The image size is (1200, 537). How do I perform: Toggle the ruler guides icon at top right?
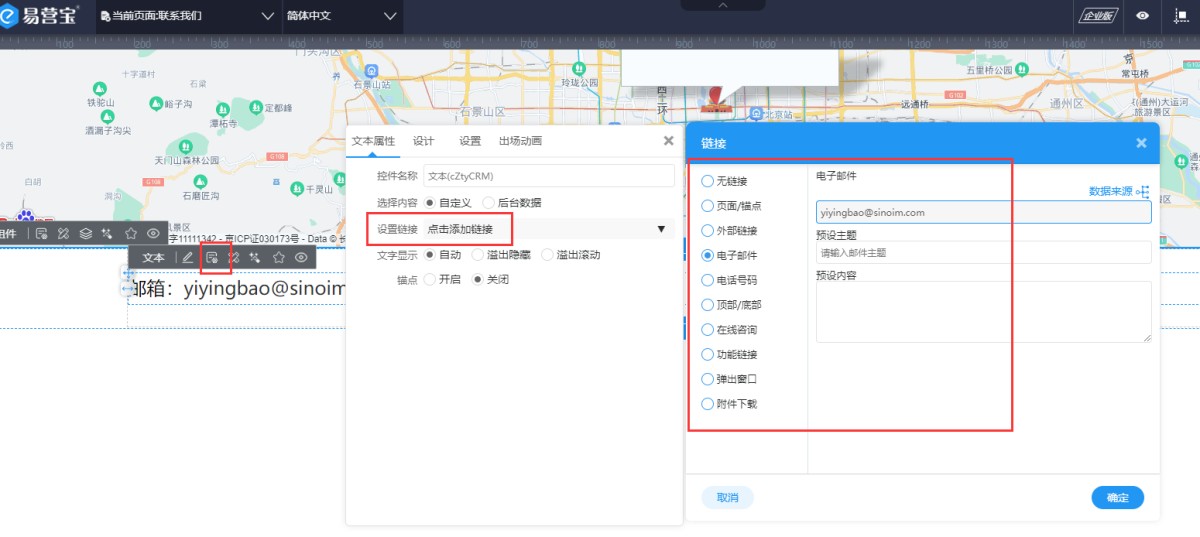[1180, 16]
